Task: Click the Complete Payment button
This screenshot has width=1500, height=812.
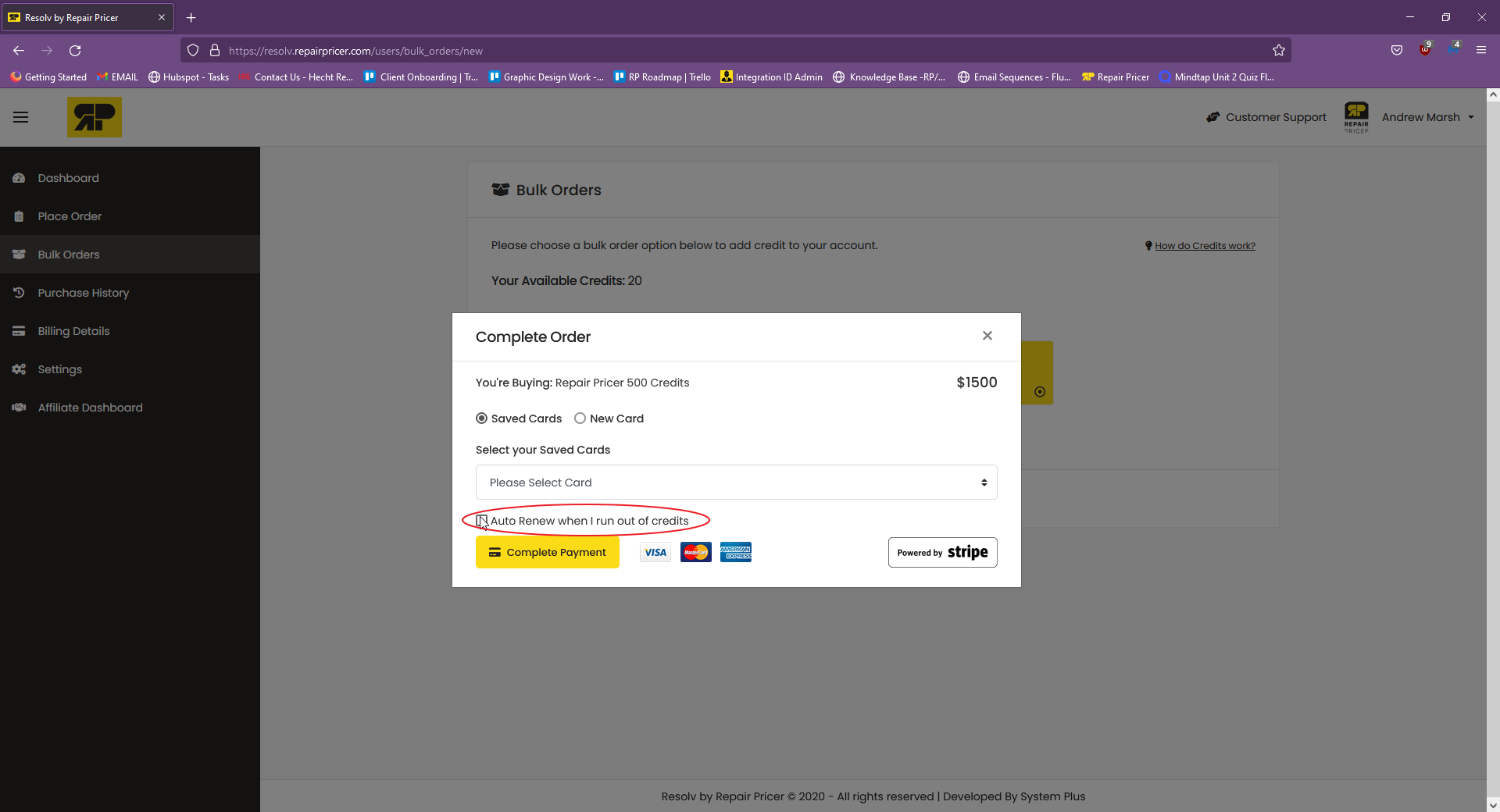Action: [x=548, y=552]
